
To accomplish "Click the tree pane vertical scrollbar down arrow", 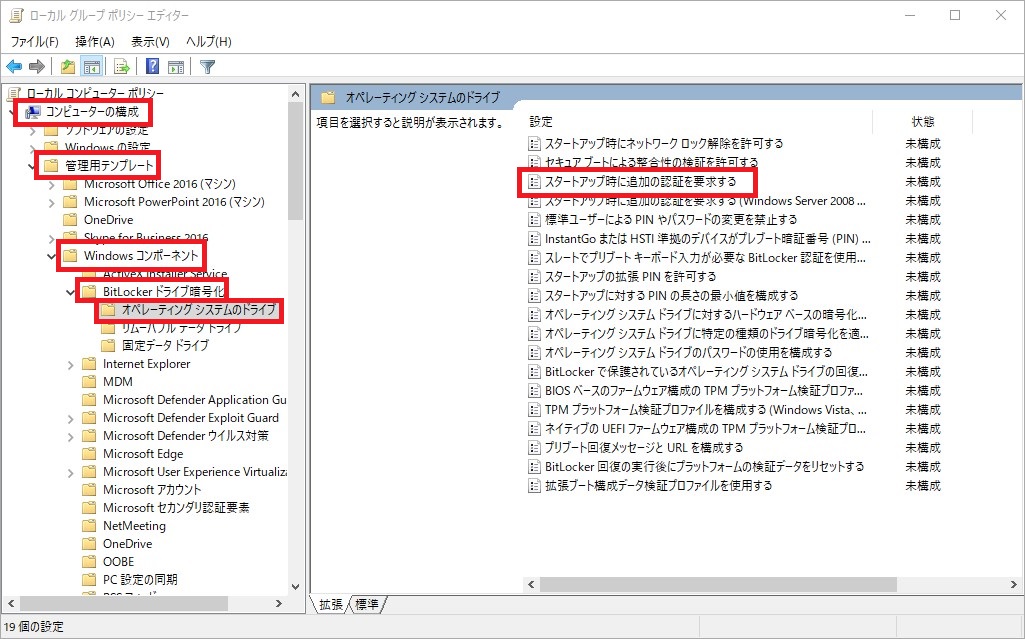I will pos(295,587).
